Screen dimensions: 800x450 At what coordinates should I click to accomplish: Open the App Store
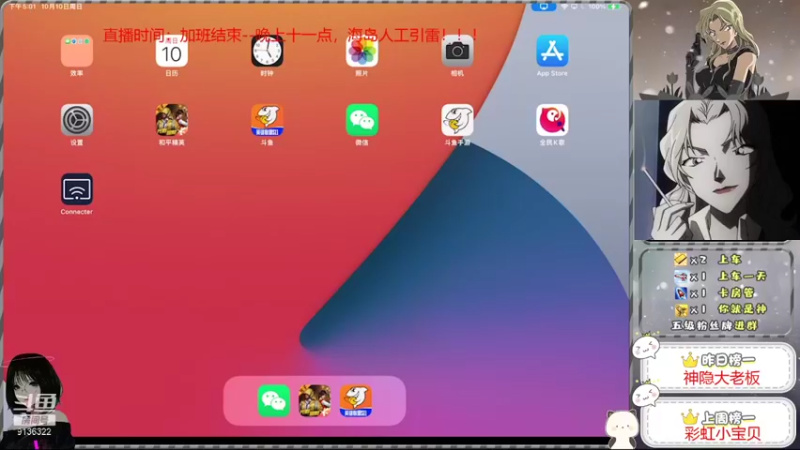click(x=552, y=51)
